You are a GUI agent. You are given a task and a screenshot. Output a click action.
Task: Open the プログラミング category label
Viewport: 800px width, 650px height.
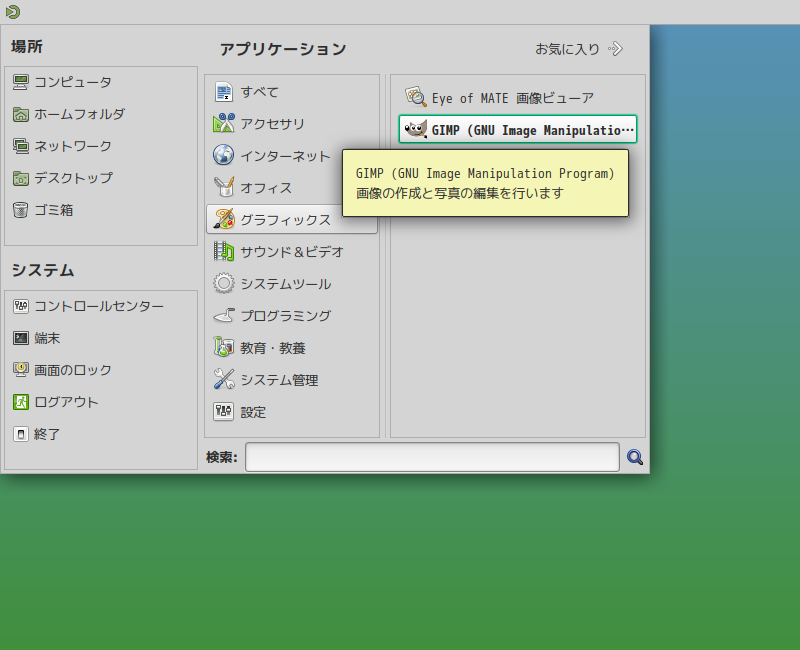[x=286, y=316]
